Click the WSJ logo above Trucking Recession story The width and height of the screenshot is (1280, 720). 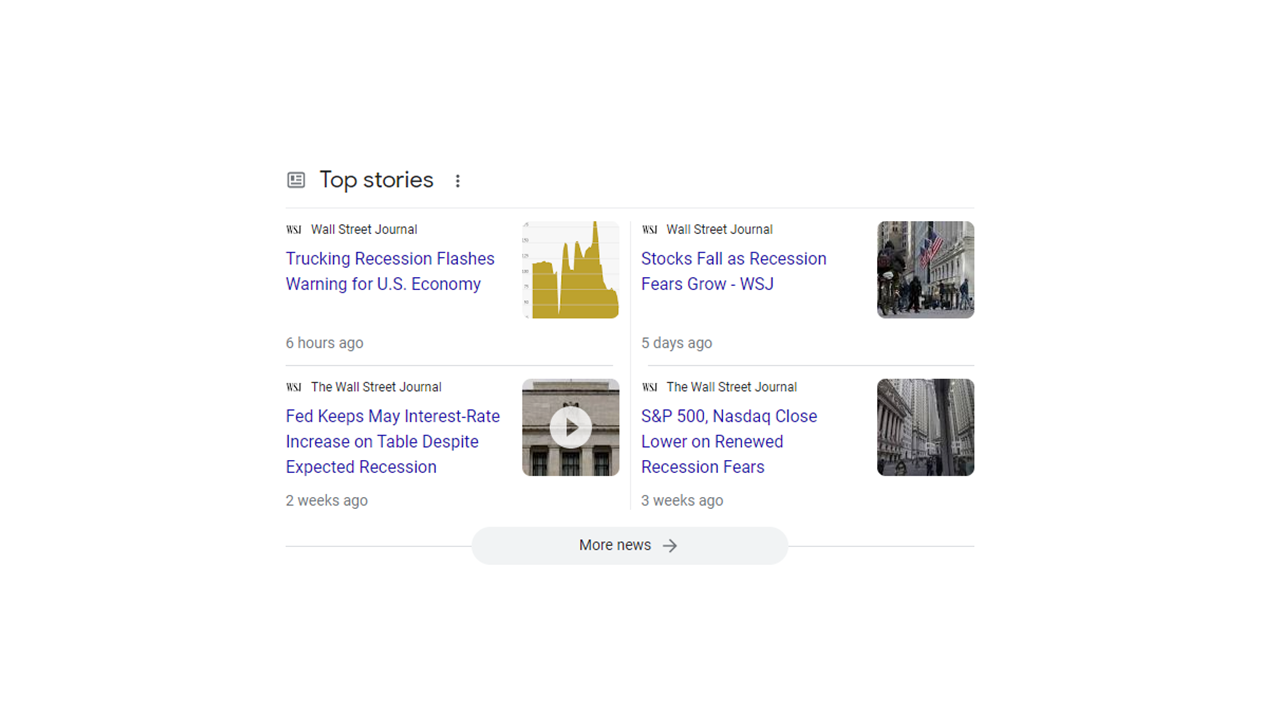(x=294, y=230)
